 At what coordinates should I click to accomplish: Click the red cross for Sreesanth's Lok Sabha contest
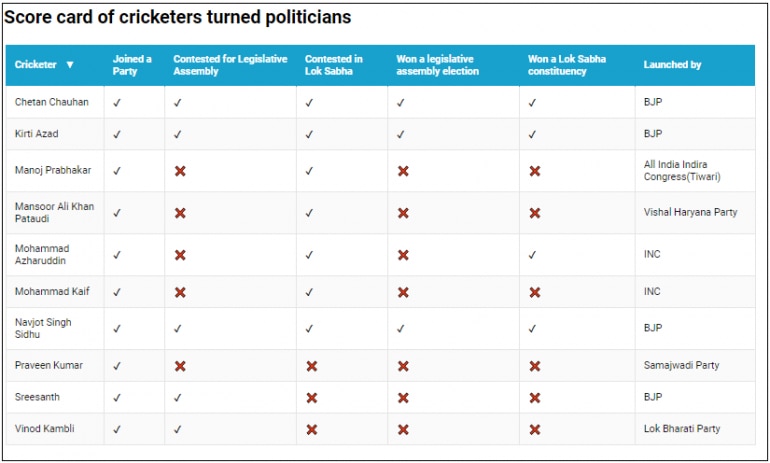tap(312, 398)
